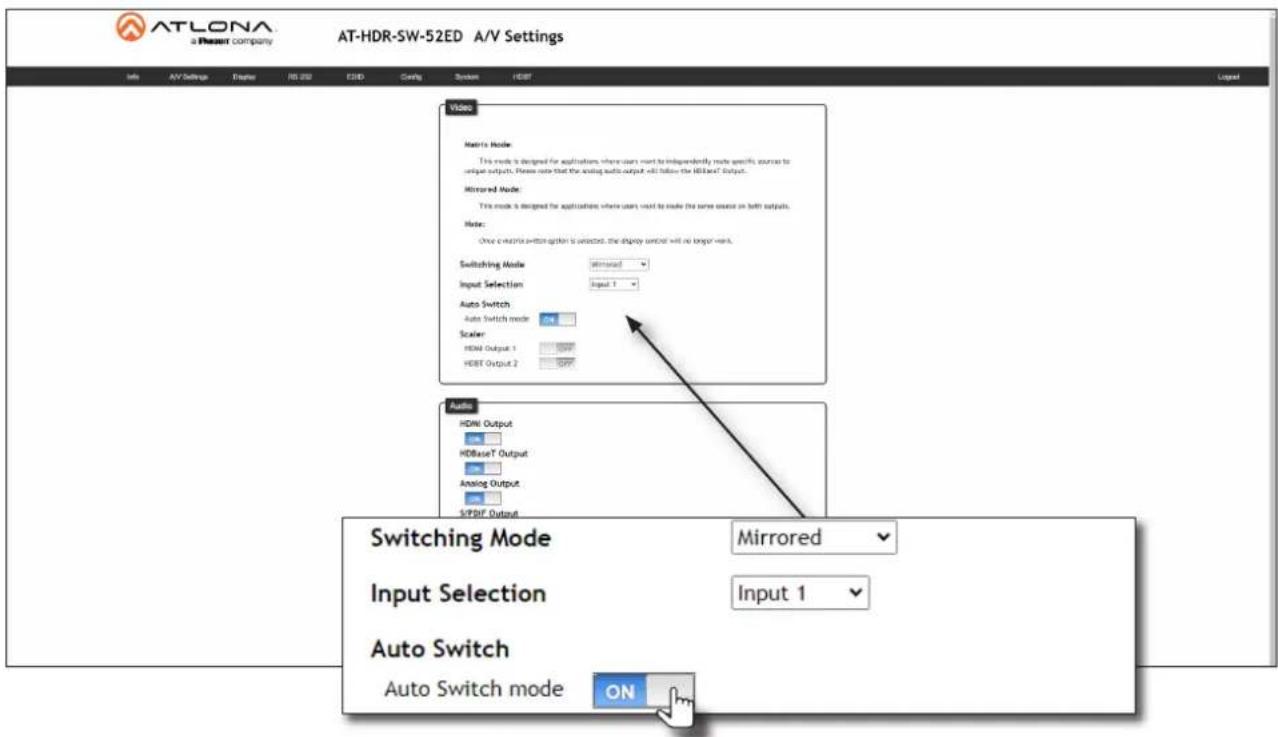Open the HDBT menu tab
Screen dimensions: 1278x737
coord(522,77)
